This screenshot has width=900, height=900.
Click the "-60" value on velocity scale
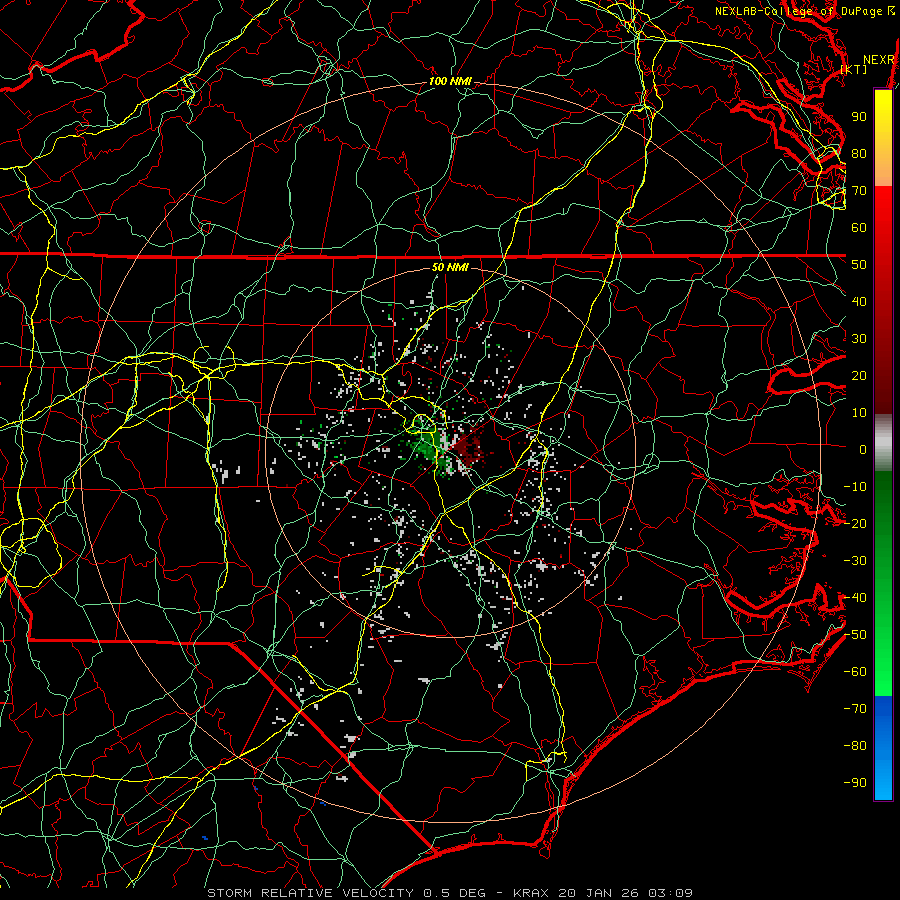click(855, 672)
